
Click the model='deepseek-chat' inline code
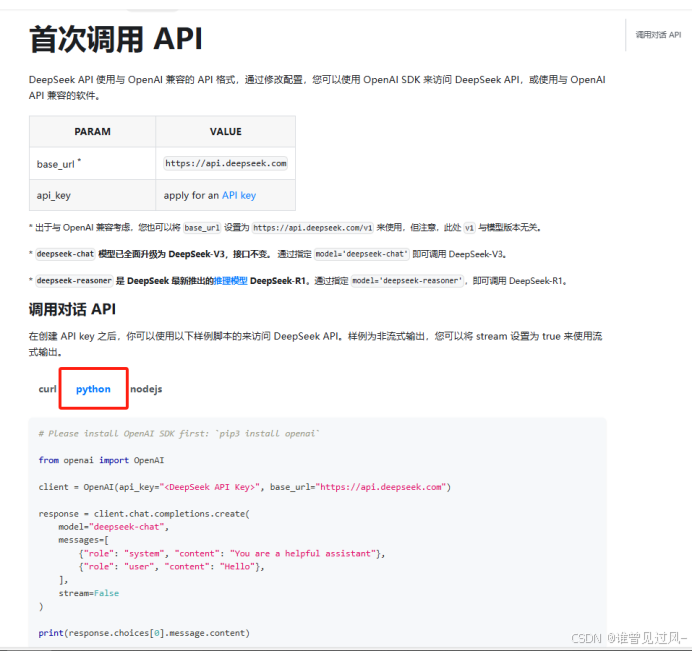pyautogui.click(x=362, y=254)
